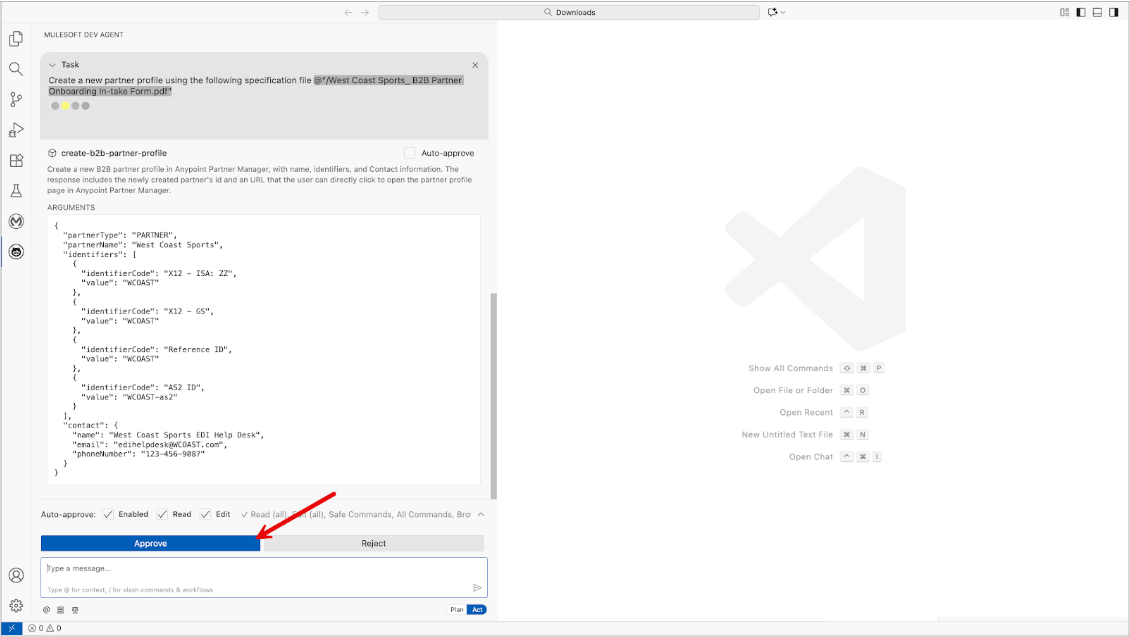Select the Testing beaker icon
This screenshot has height=637, width=1130.
click(x=16, y=190)
